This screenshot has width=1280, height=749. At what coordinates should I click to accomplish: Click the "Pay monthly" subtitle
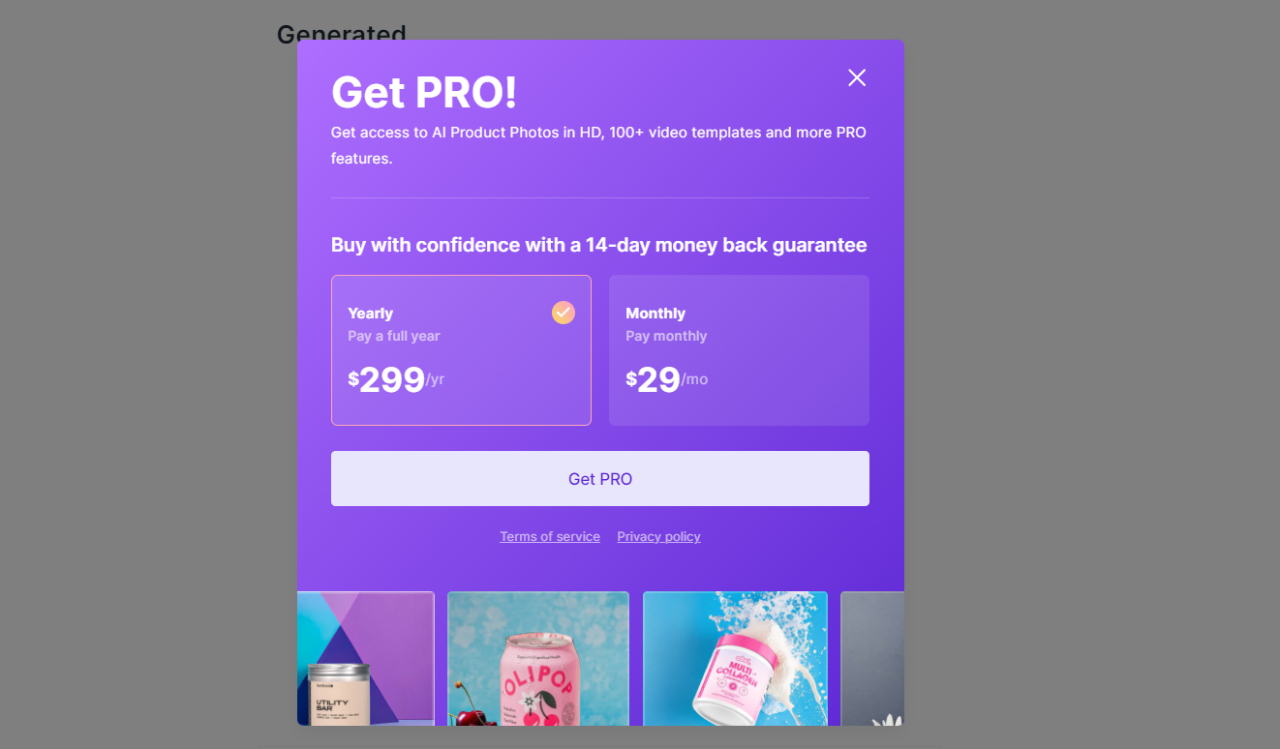pos(666,336)
